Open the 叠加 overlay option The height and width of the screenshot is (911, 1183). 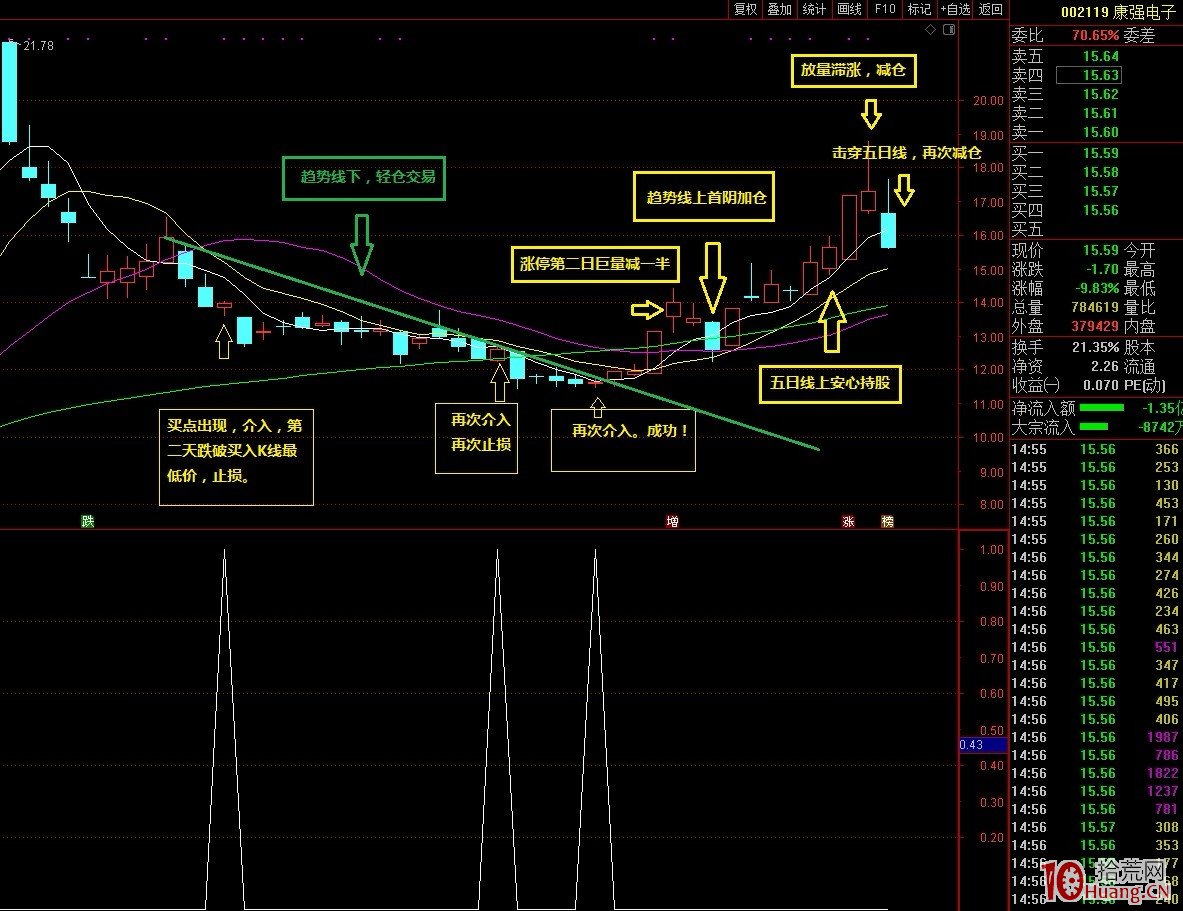pos(779,9)
